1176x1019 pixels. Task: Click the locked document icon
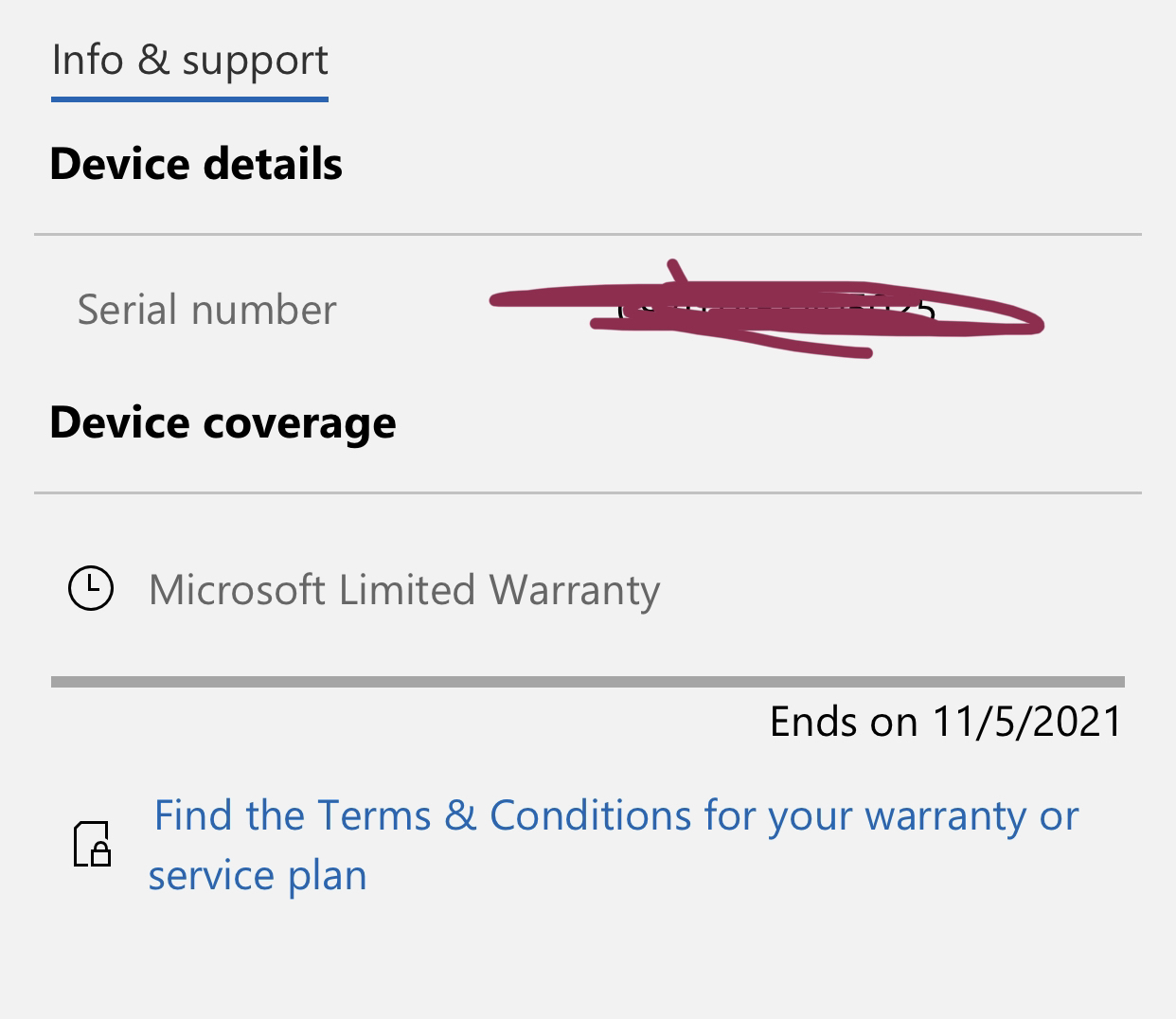point(92,844)
